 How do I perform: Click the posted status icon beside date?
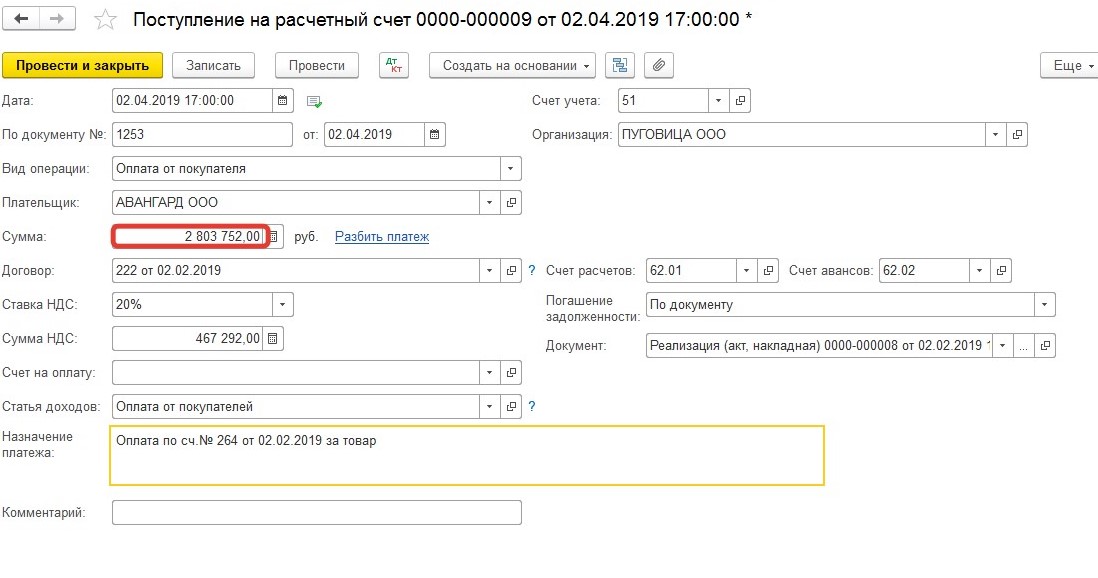[x=315, y=101]
